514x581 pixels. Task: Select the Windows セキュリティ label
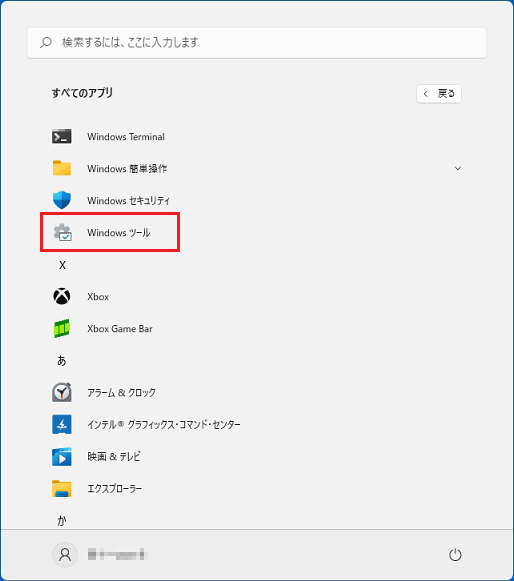(128, 200)
